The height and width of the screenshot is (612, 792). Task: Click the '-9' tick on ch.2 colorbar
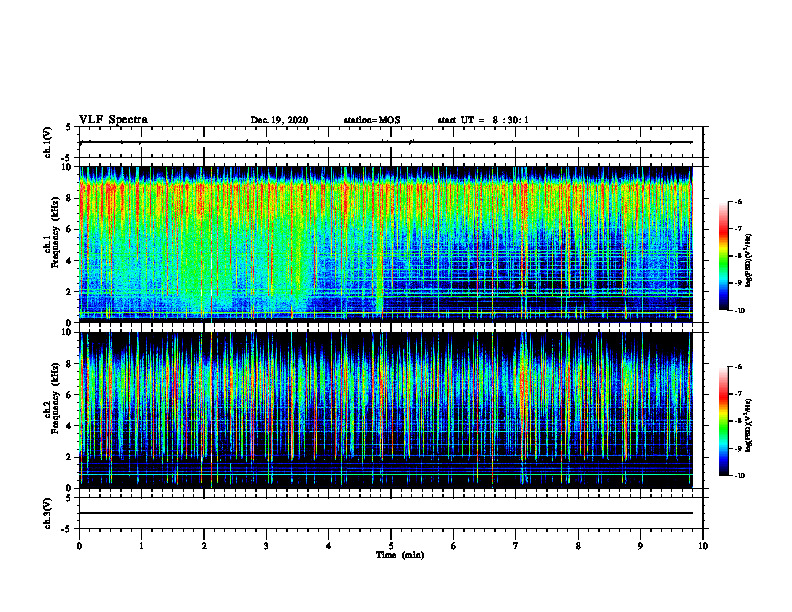pyautogui.click(x=739, y=448)
